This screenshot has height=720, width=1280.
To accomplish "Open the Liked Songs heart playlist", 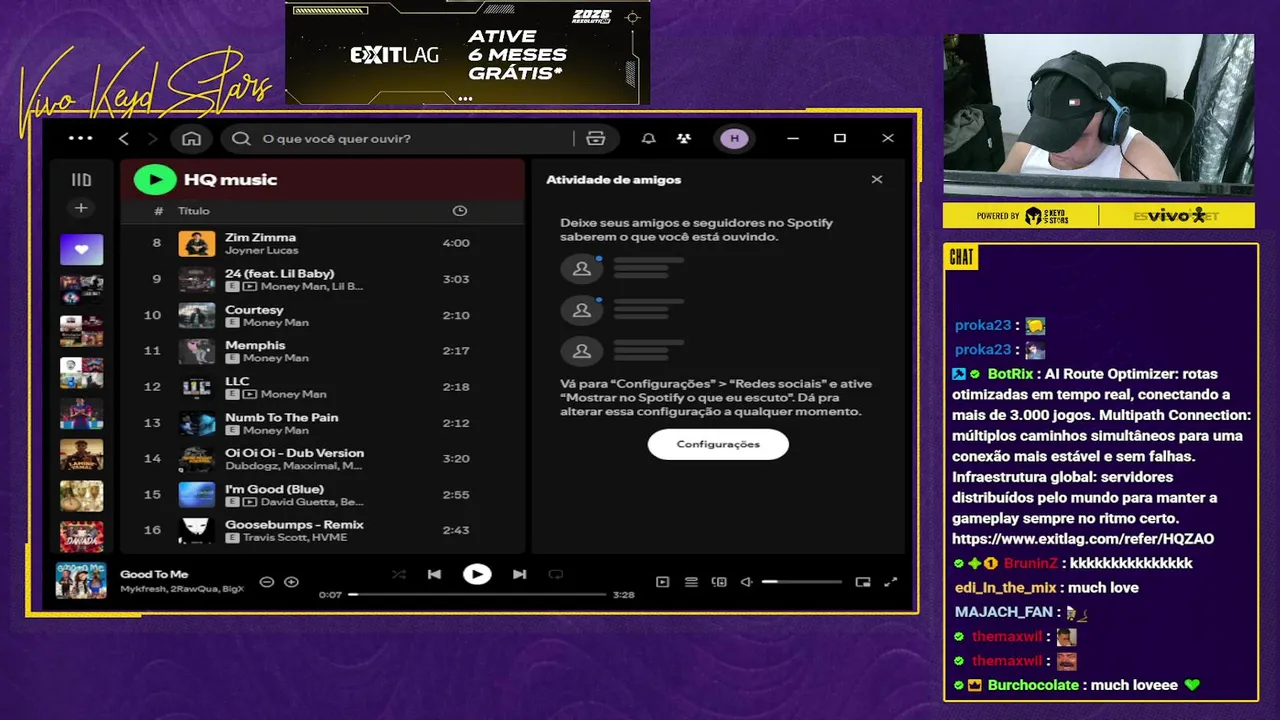I will point(81,249).
